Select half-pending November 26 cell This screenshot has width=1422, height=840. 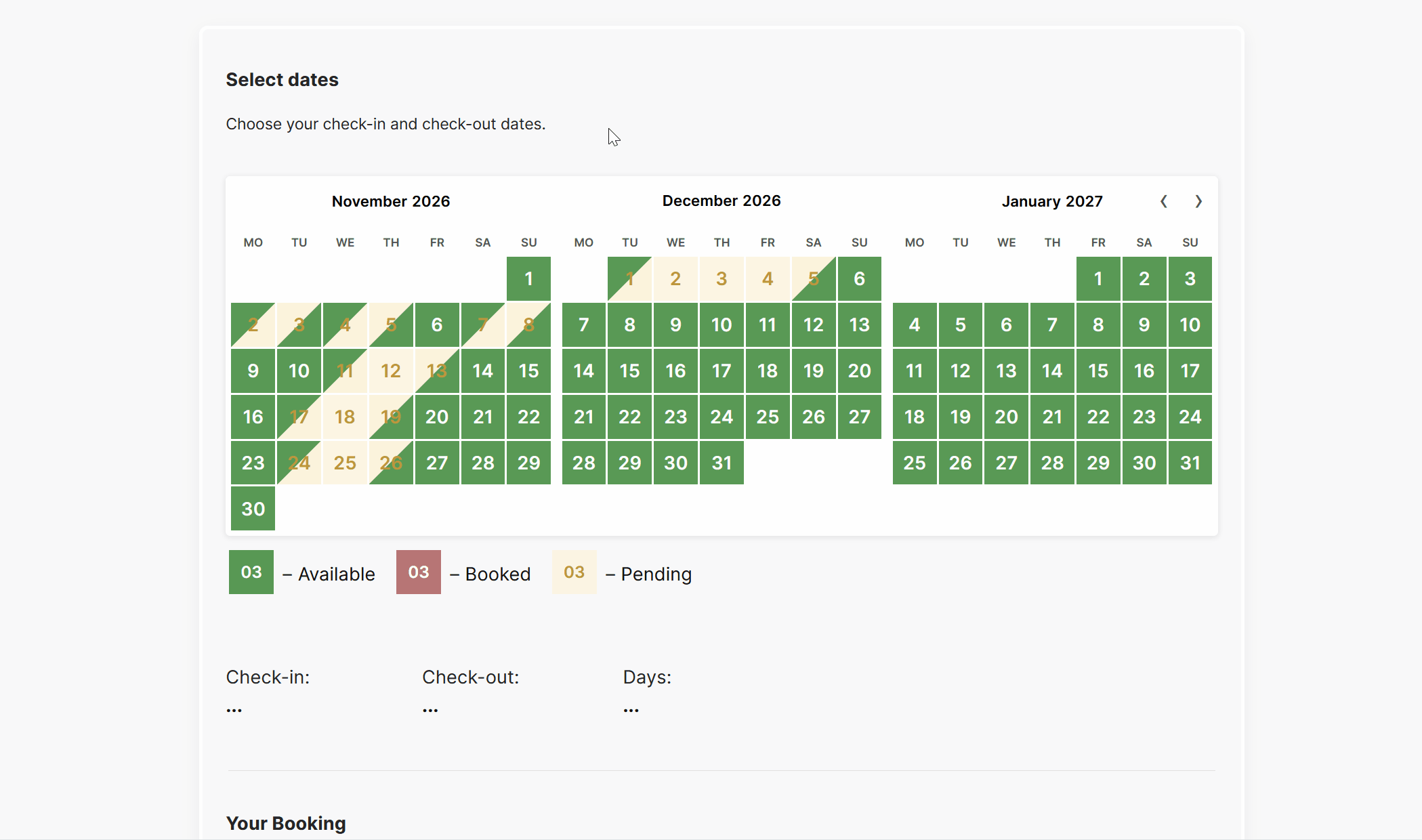pos(391,463)
